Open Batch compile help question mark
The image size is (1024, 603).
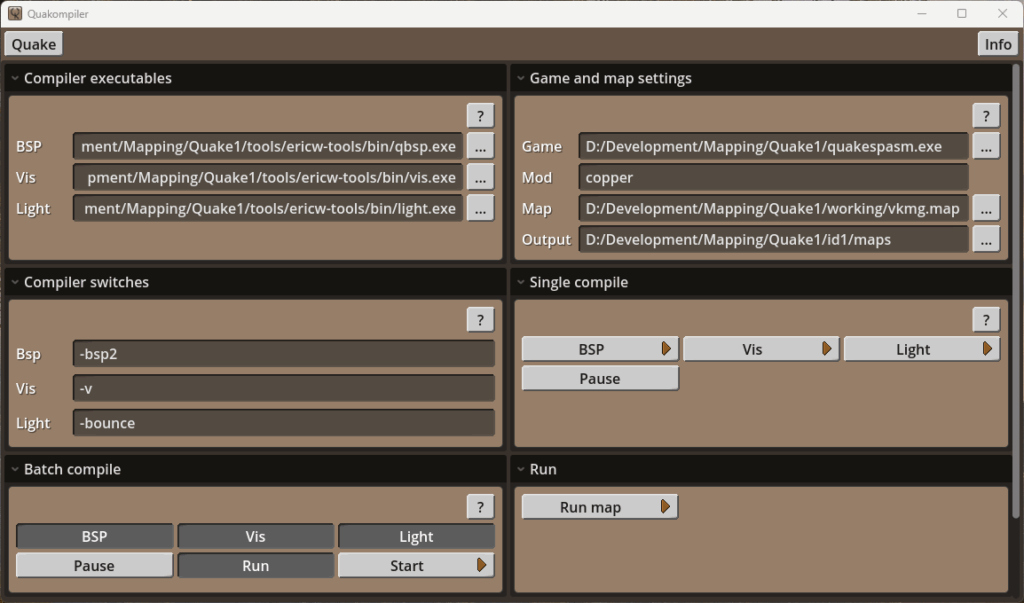[480, 507]
